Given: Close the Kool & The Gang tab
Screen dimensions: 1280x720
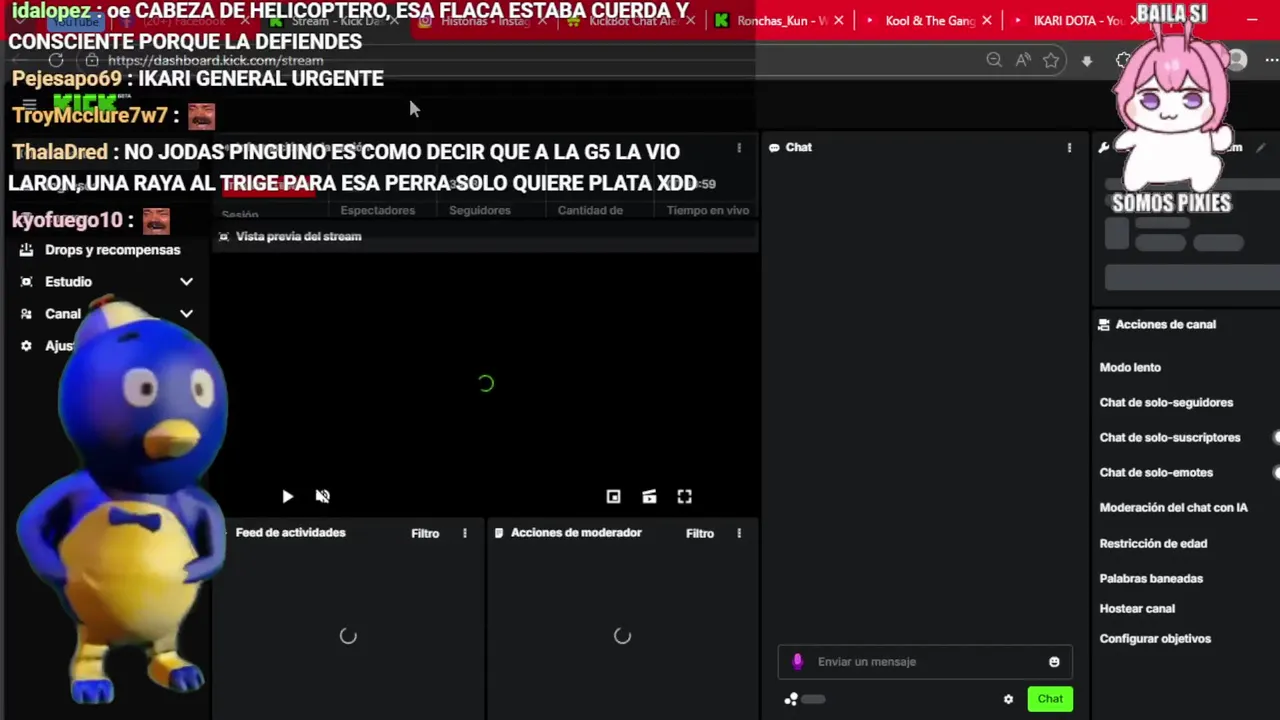Looking at the screenshot, I should 987,20.
